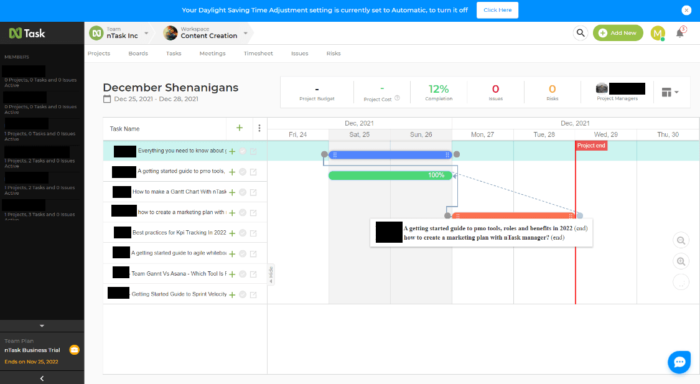Open the user profile avatar
This screenshot has height=384, width=700.
[x=658, y=33]
